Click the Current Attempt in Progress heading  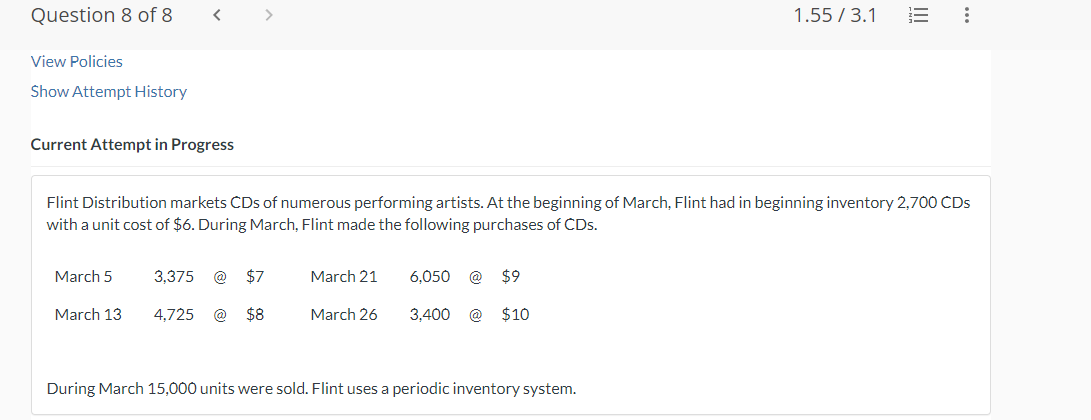[x=132, y=145]
